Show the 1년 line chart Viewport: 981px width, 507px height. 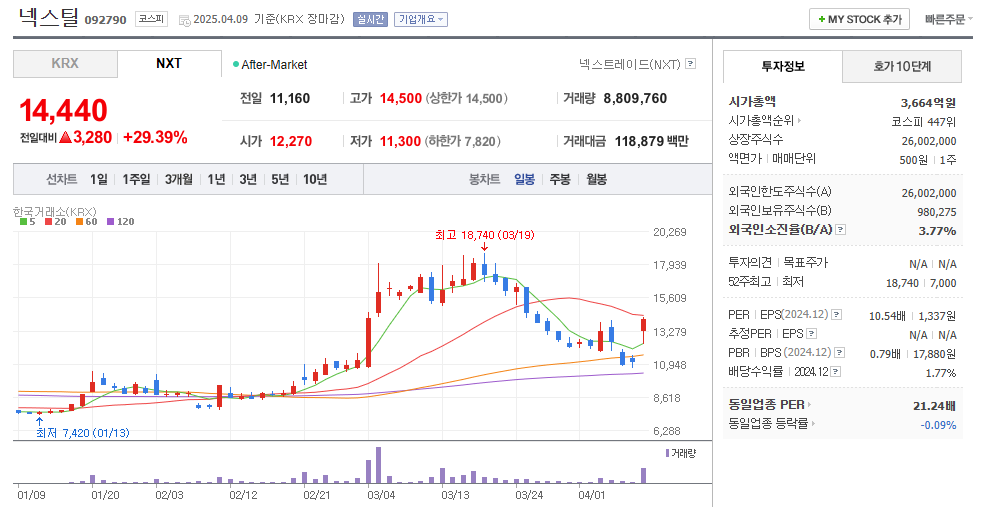(x=216, y=180)
